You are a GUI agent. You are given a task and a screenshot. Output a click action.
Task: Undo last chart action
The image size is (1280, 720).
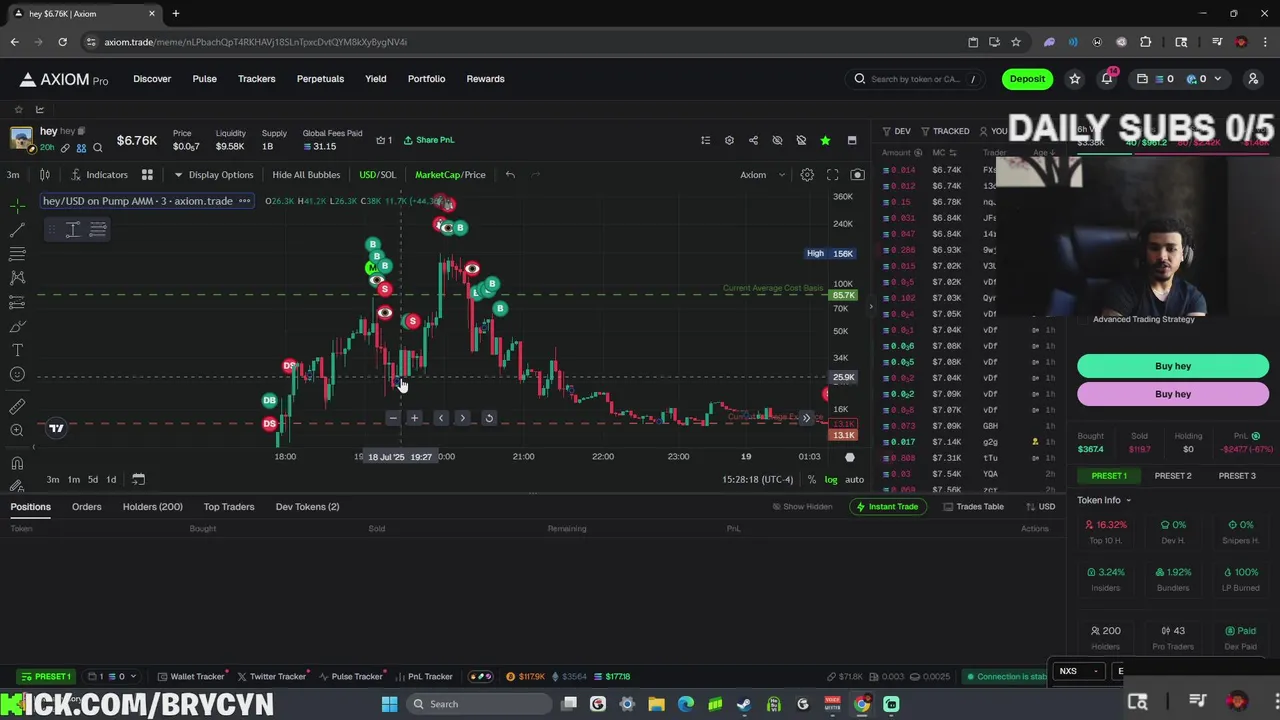point(510,175)
